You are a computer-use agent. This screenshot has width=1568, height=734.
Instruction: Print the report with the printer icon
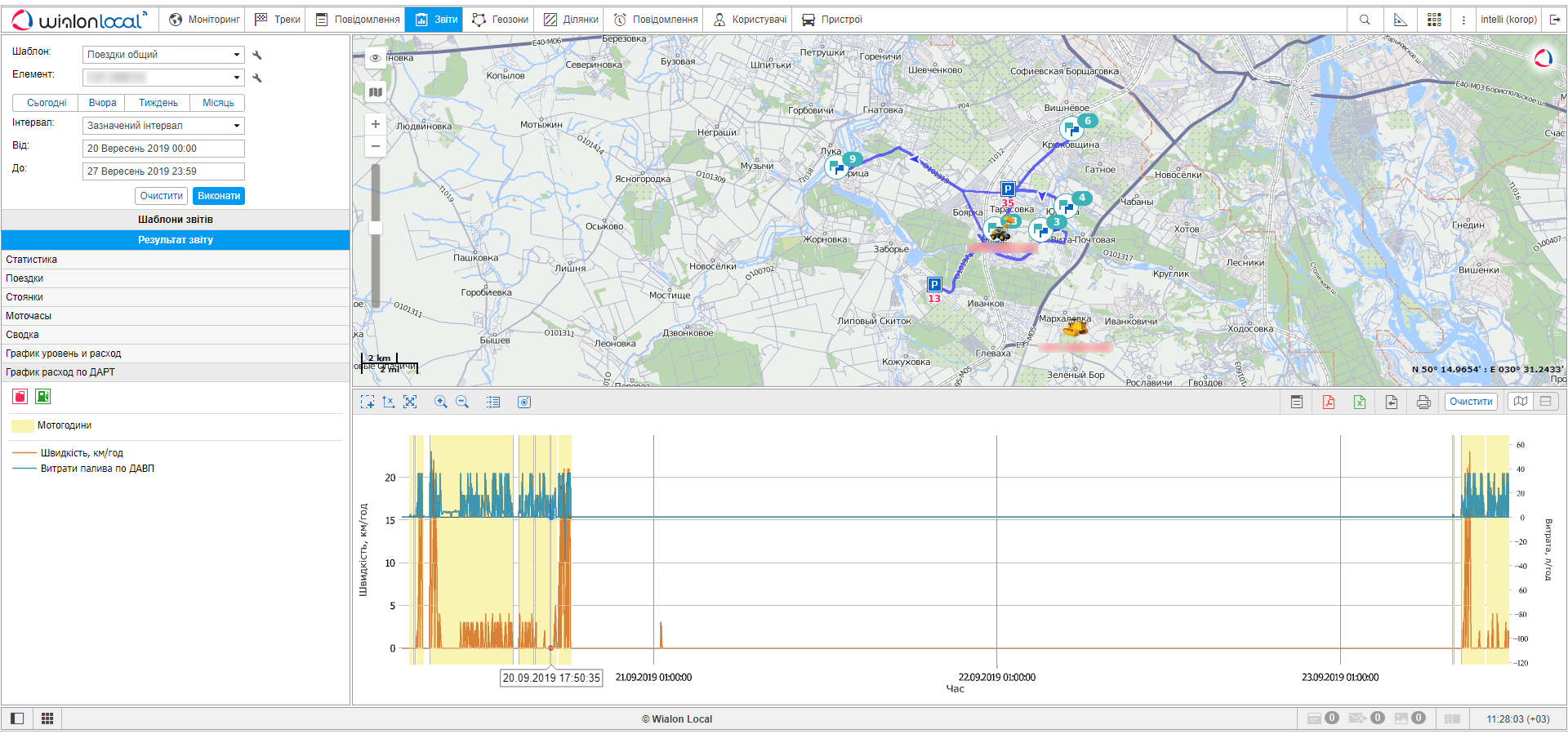pyautogui.click(x=1423, y=402)
